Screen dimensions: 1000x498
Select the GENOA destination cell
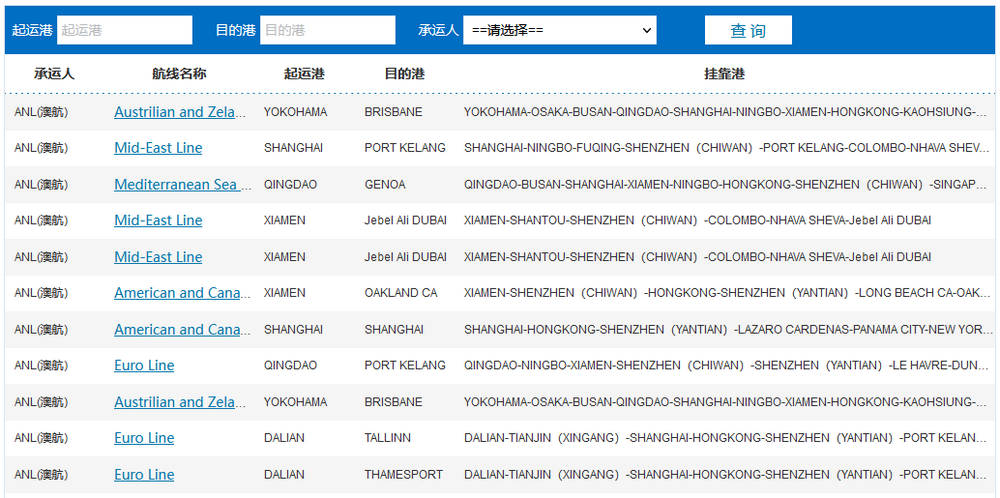[385, 184]
